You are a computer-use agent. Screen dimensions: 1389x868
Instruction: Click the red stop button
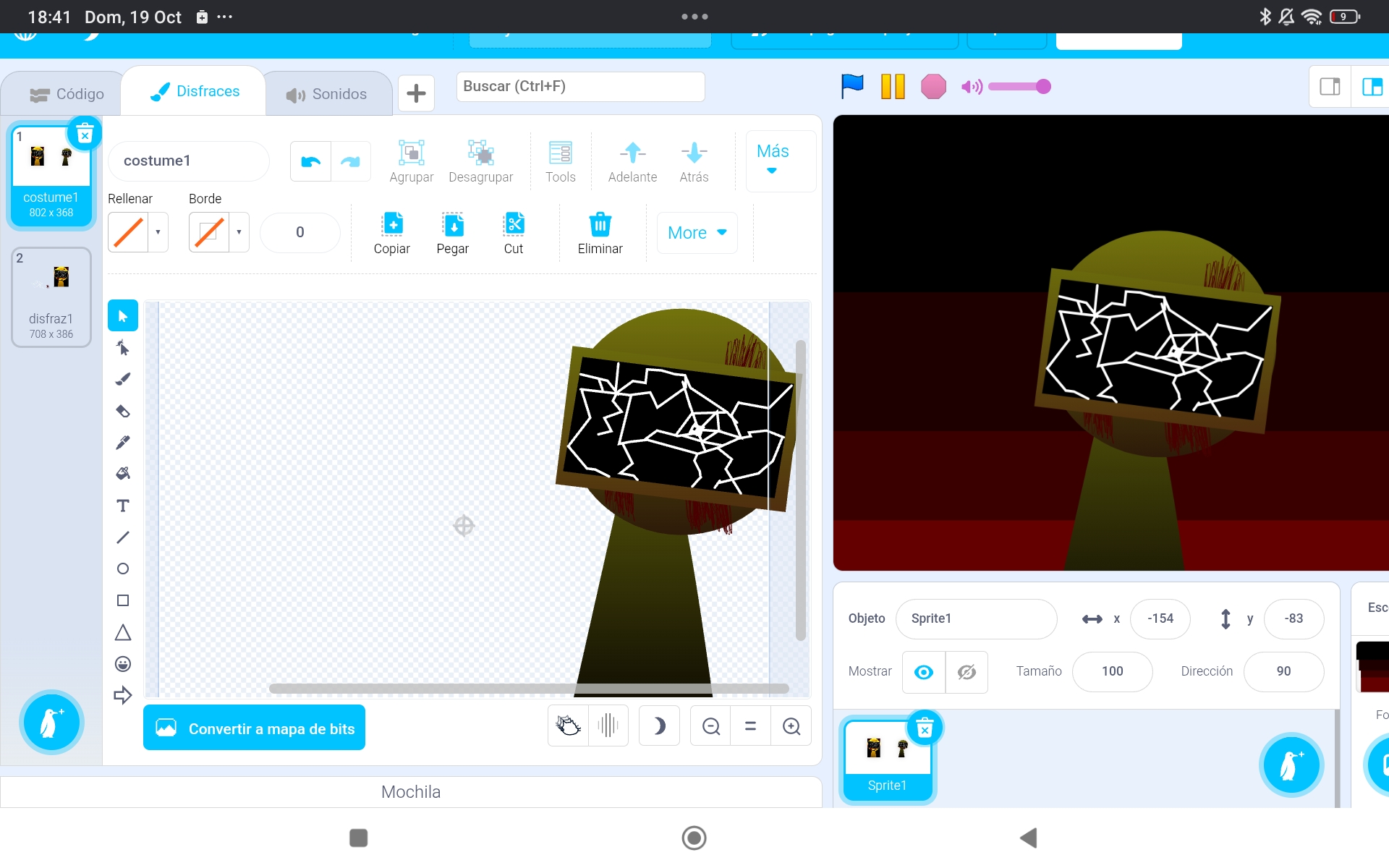933,87
